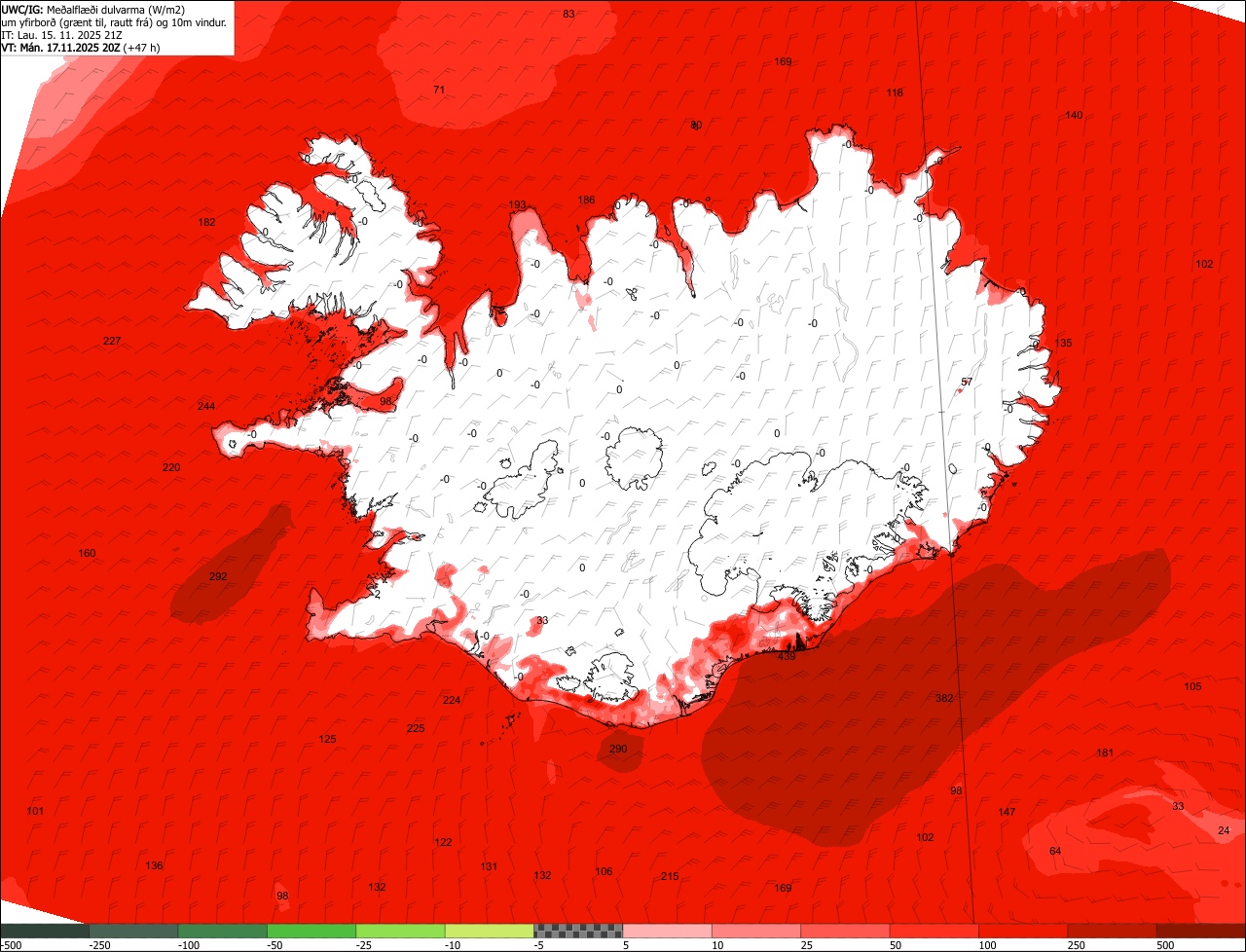Click the legend label '-500'

point(12,945)
